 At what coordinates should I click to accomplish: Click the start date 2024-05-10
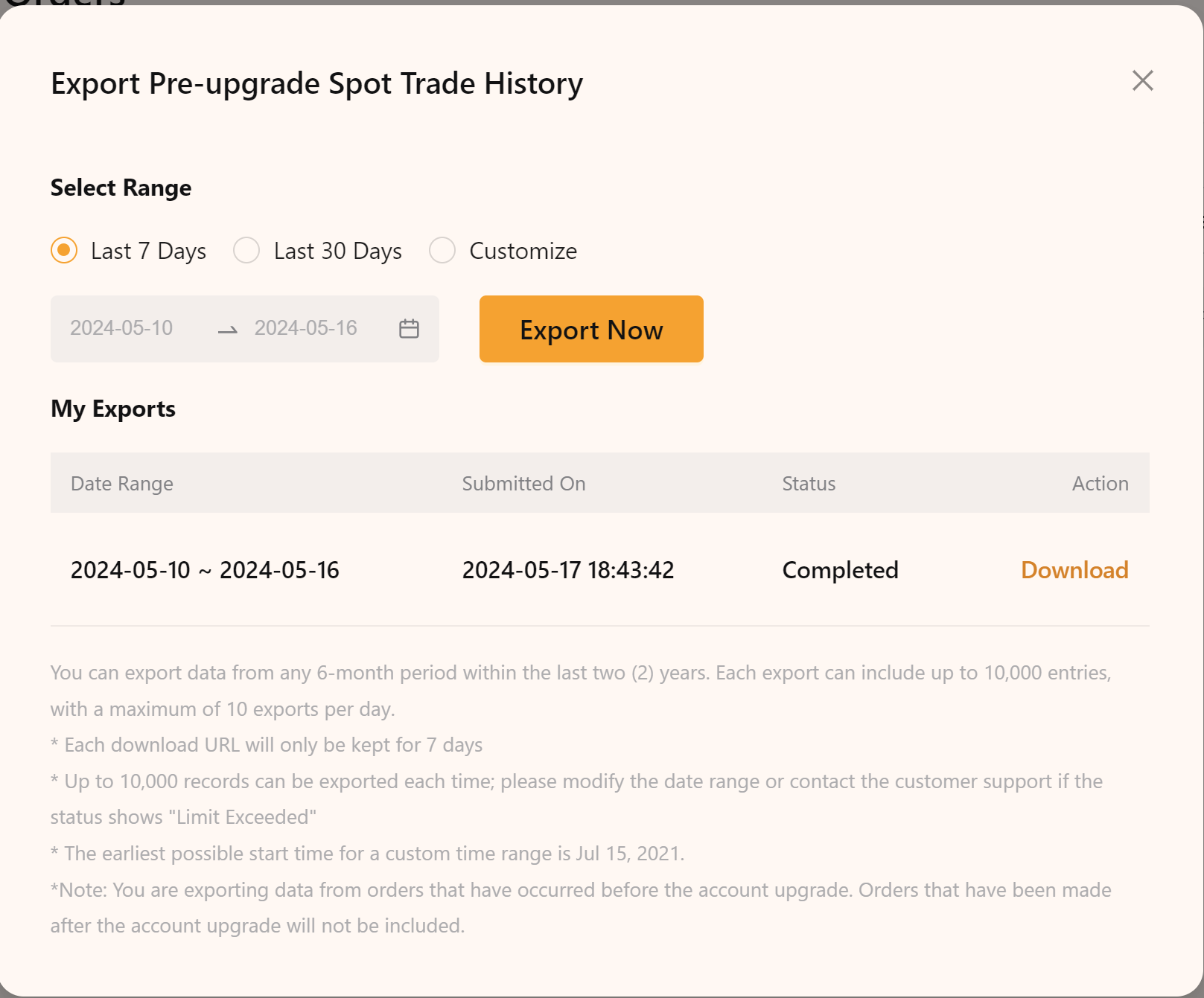[121, 328]
